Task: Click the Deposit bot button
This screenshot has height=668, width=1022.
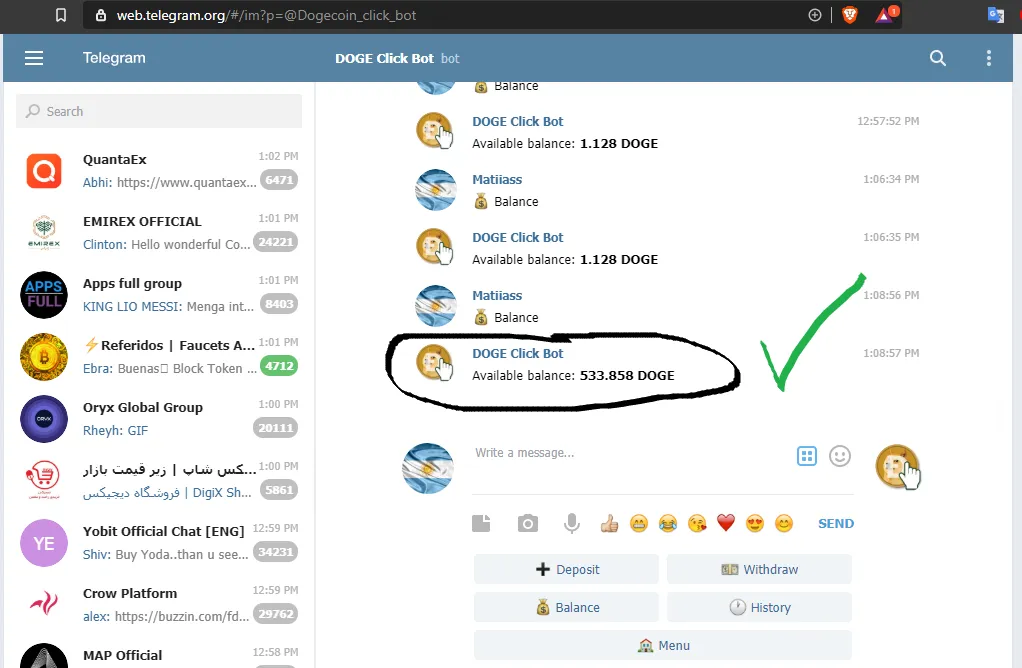Action: coord(566,570)
